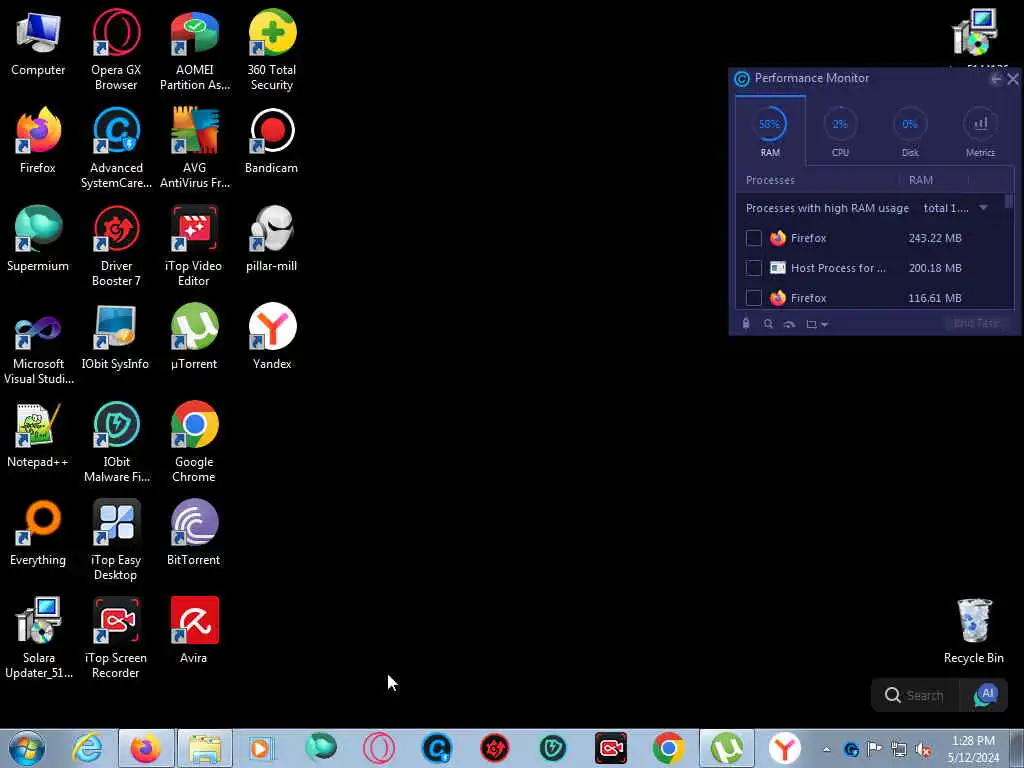Viewport: 1024px width, 768px height.
Task: Select the Computer desktop icon
Action: pos(38,42)
